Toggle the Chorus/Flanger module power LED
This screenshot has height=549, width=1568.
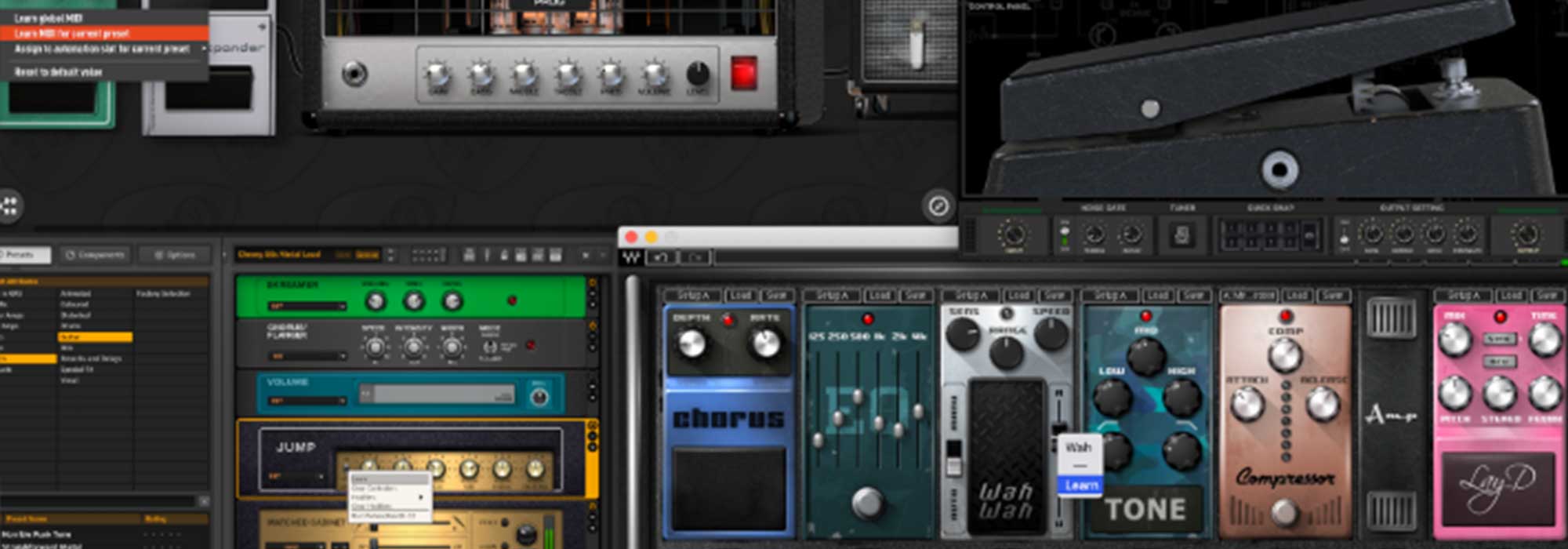click(x=531, y=345)
